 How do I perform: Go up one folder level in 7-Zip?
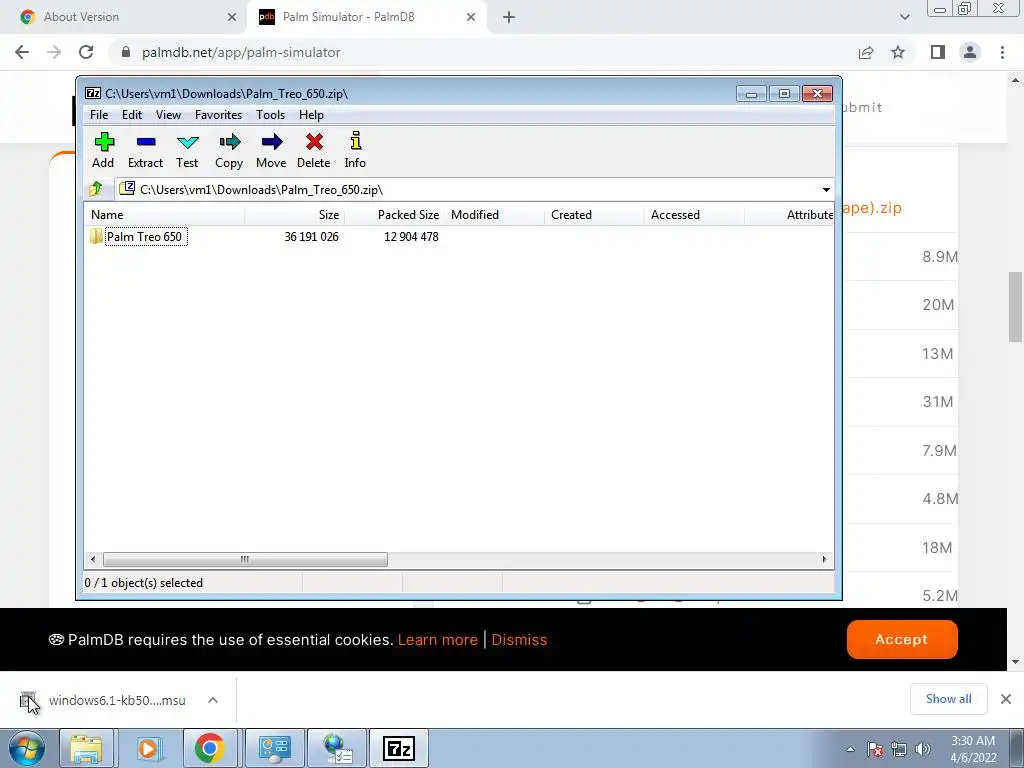96,189
